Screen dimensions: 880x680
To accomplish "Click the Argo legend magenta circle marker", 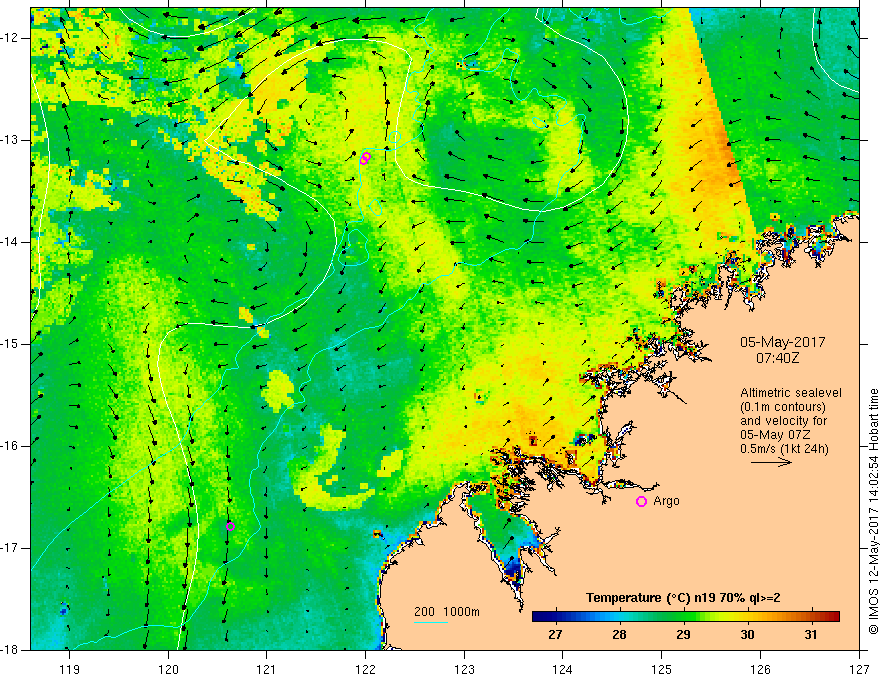I will tap(641, 502).
